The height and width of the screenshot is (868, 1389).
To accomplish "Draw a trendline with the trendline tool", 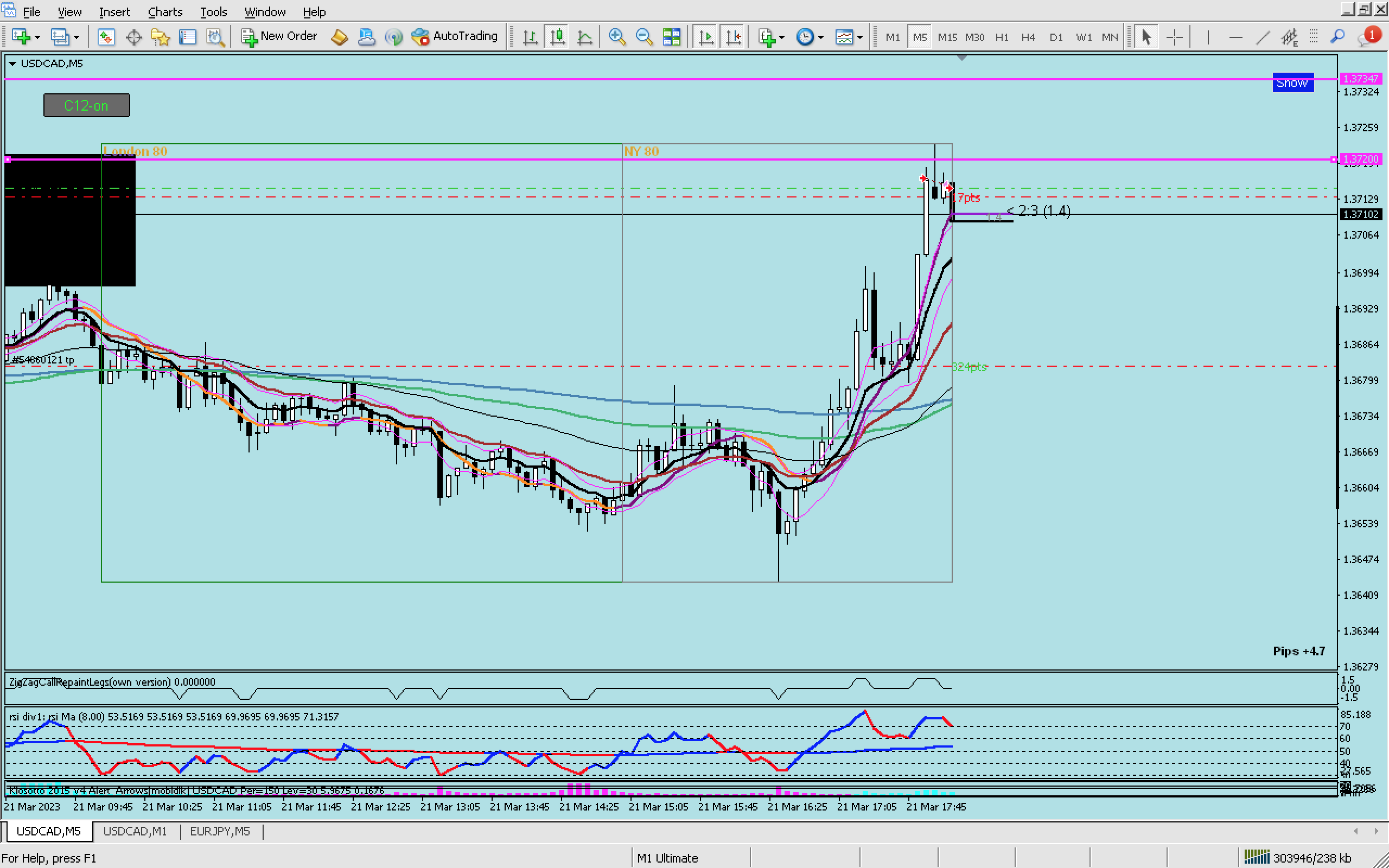I will 1262,37.
